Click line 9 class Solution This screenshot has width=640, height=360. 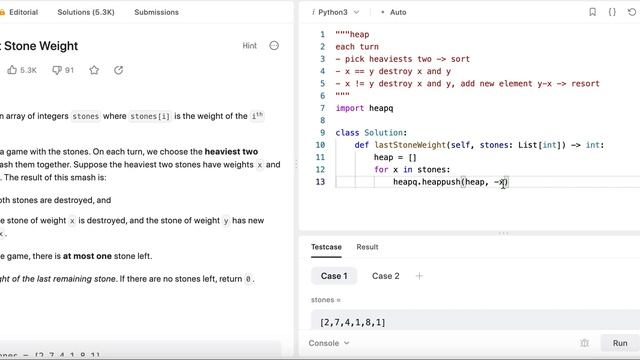[371, 133]
